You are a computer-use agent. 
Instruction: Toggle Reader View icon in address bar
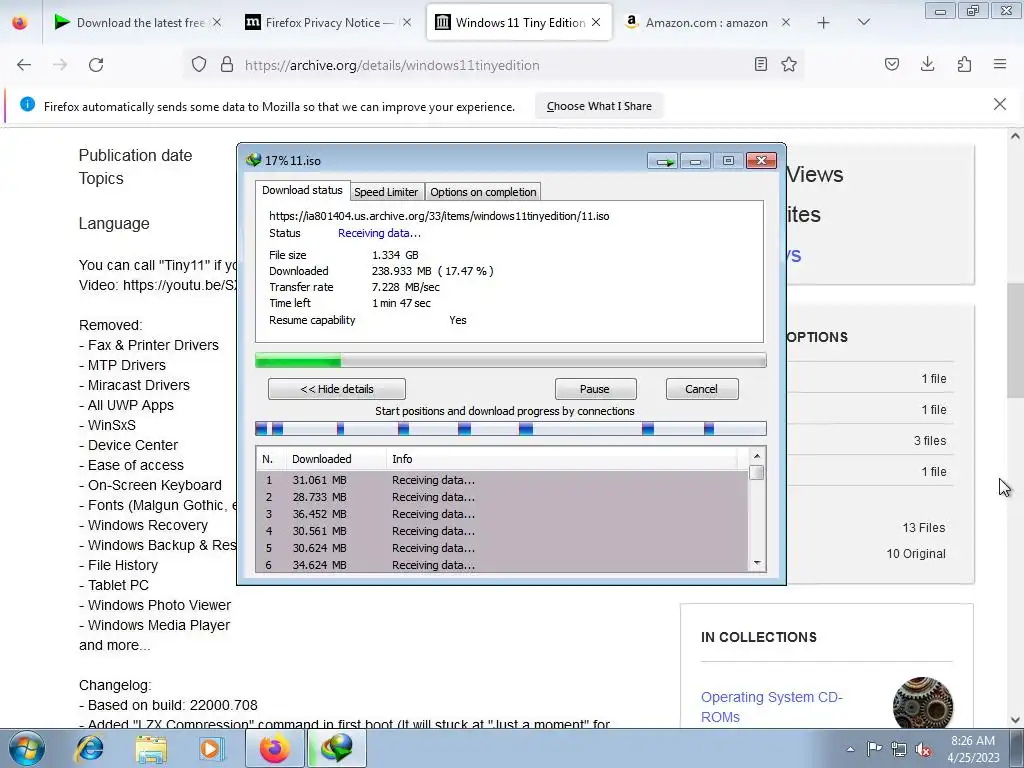tap(760, 64)
